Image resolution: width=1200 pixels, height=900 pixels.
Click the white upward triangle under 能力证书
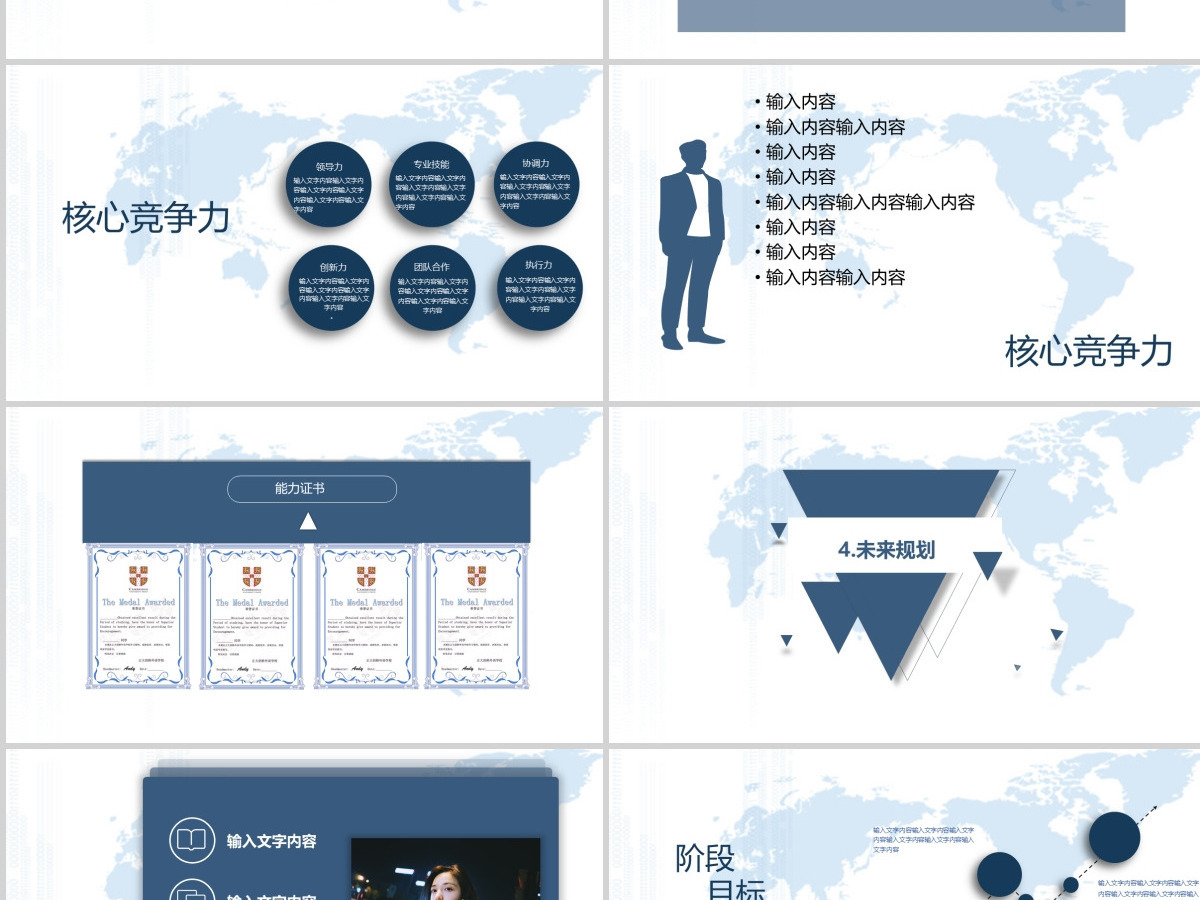308,521
